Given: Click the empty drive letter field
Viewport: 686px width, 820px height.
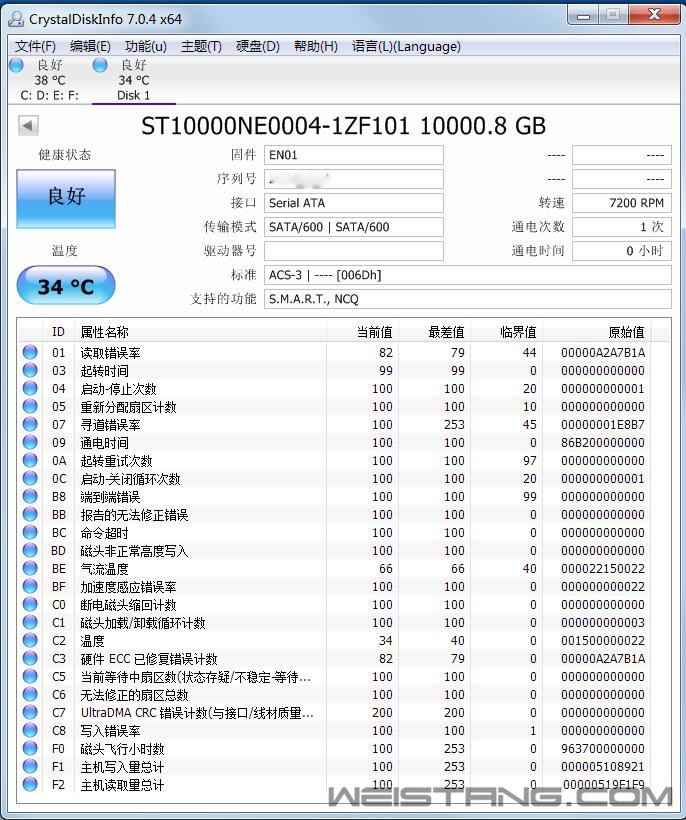Looking at the screenshot, I should click(353, 251).
